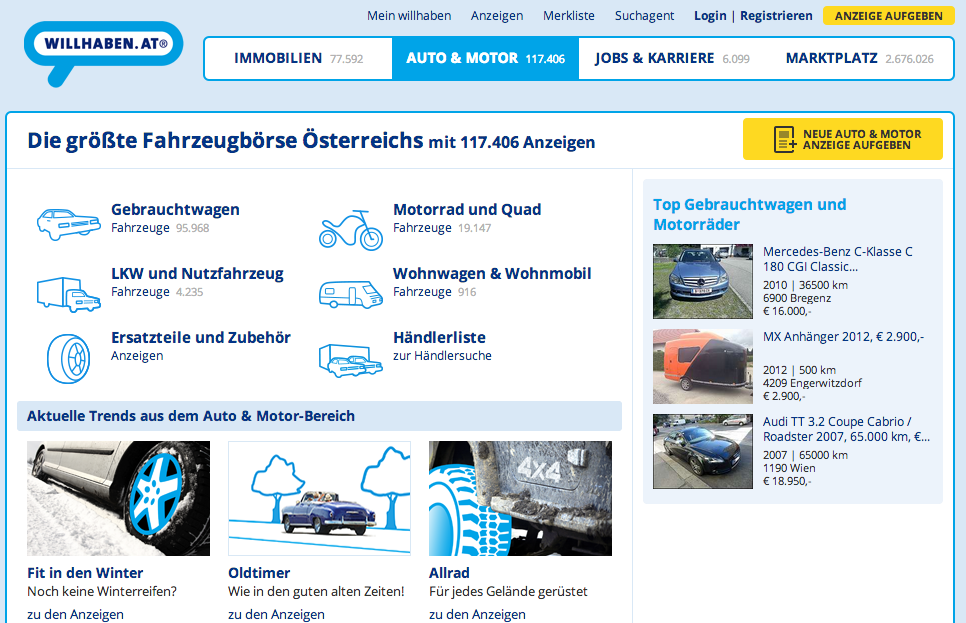This screenshot has height=623, width=966.
Task: Open the Gebrauchtwagen category link
Action: point(175,210)
